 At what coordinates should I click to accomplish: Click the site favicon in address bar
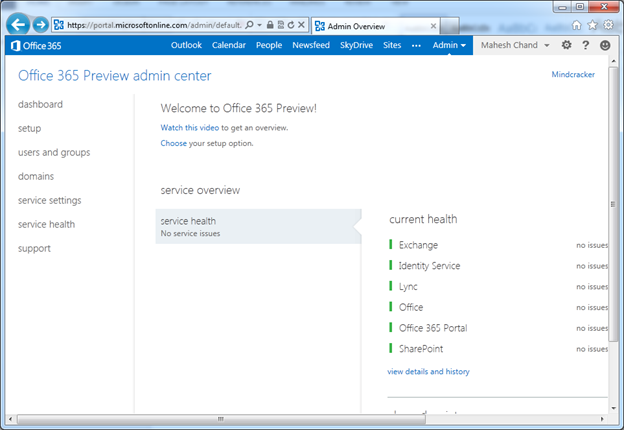click(59, 25)
